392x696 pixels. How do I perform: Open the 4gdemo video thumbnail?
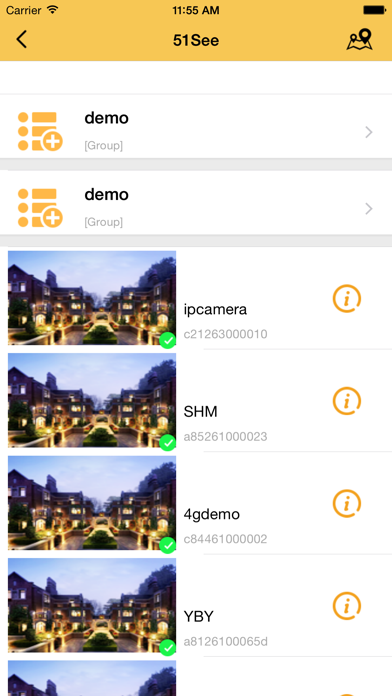(92, 503)
